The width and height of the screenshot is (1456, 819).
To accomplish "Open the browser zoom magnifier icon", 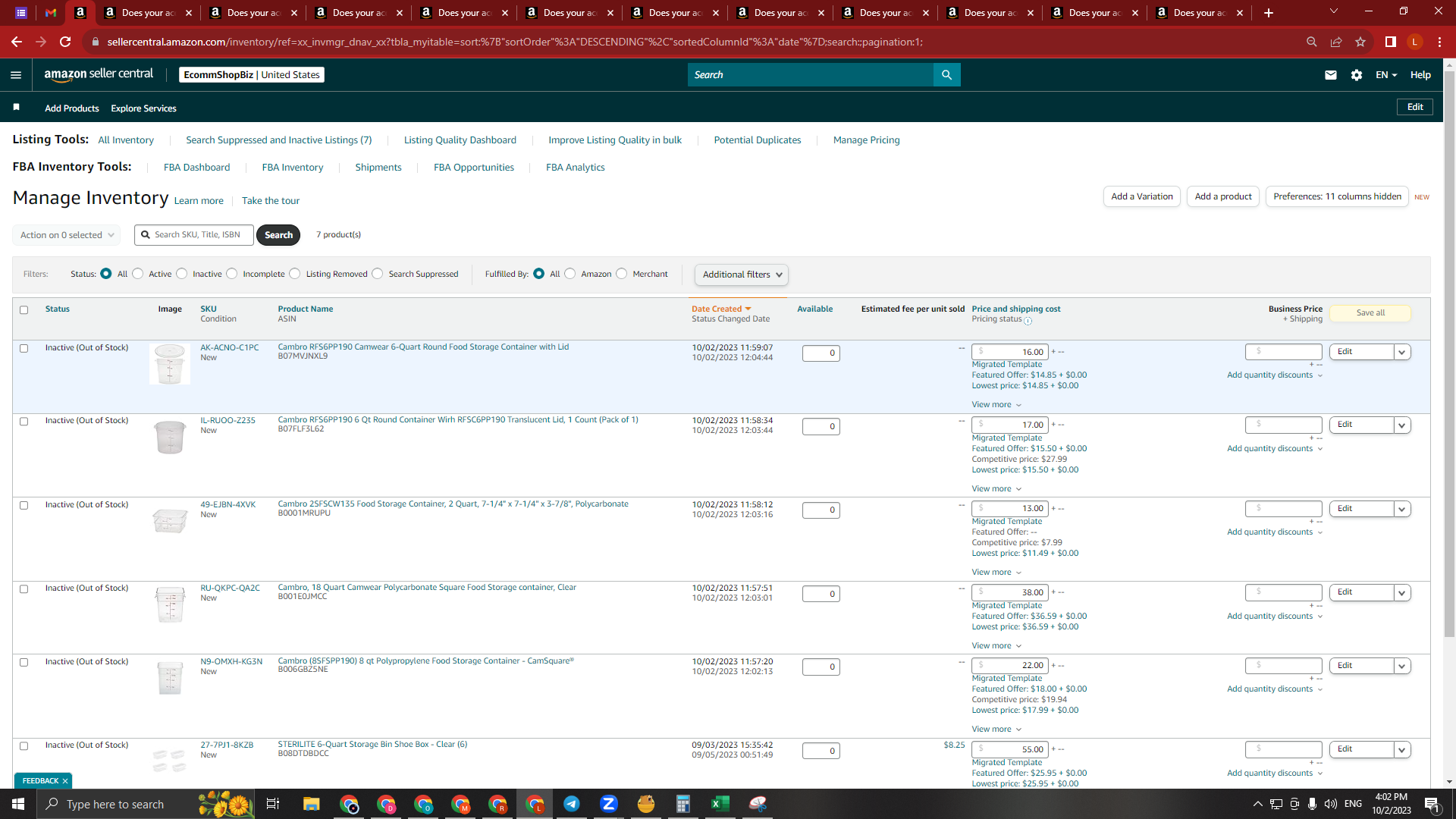I will (1312, 42).
